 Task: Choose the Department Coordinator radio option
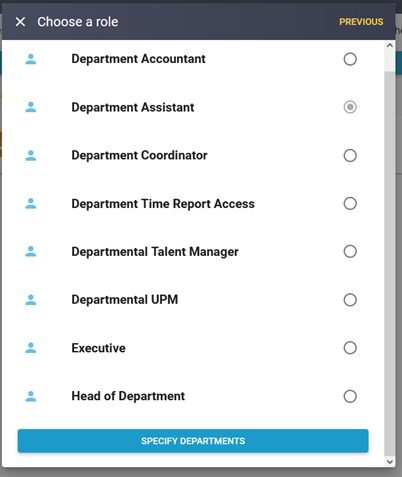tap(350, 155)
